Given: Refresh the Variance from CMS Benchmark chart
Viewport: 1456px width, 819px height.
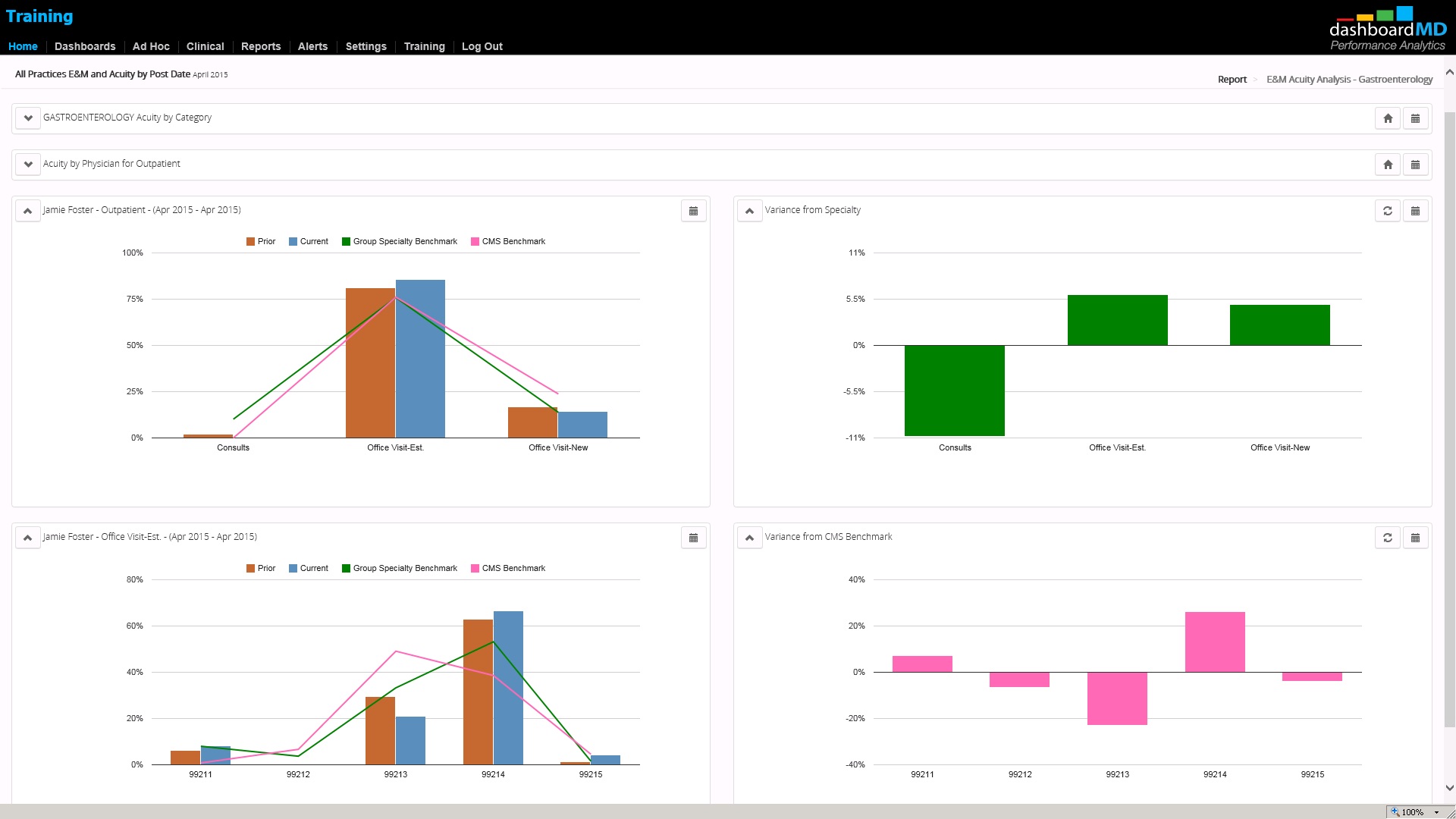Looking at the screenshot, I should click(1388, 538).
